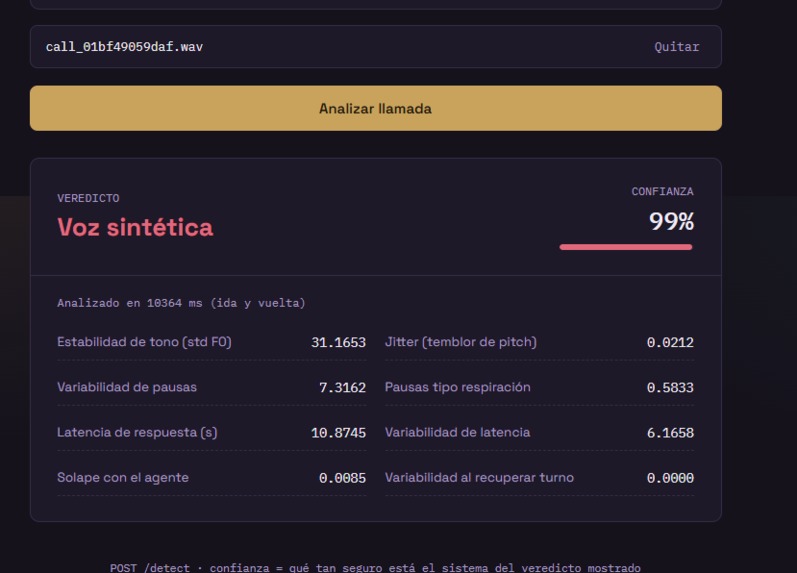Remove the file with Quitar link

point(677,47)
